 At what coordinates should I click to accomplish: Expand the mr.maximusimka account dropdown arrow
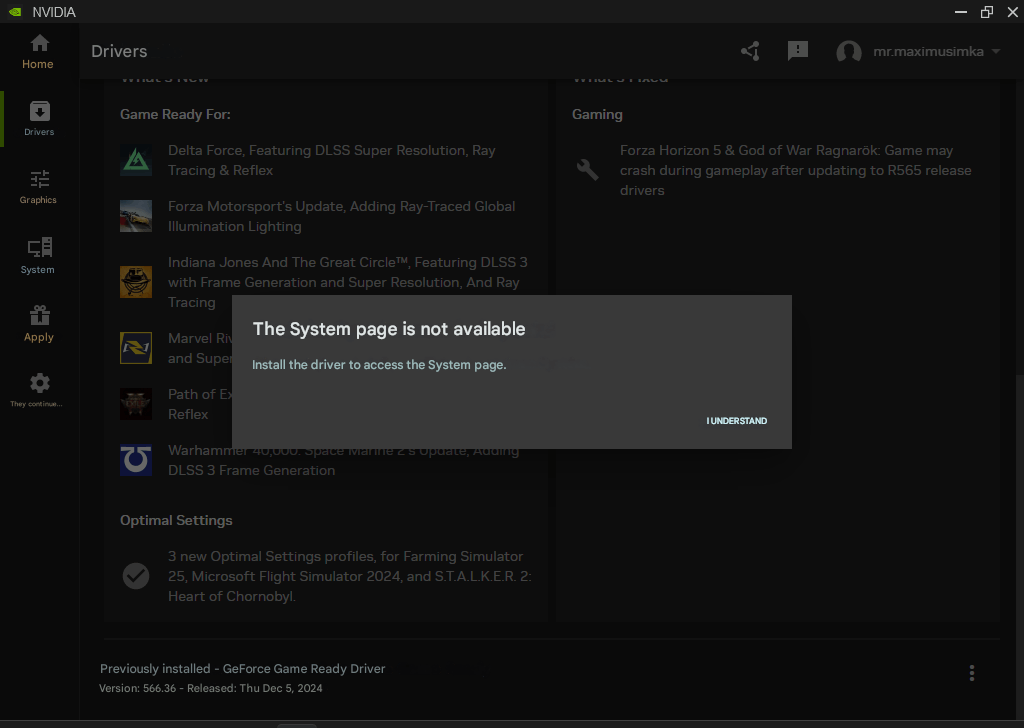[x=996, y=51]
